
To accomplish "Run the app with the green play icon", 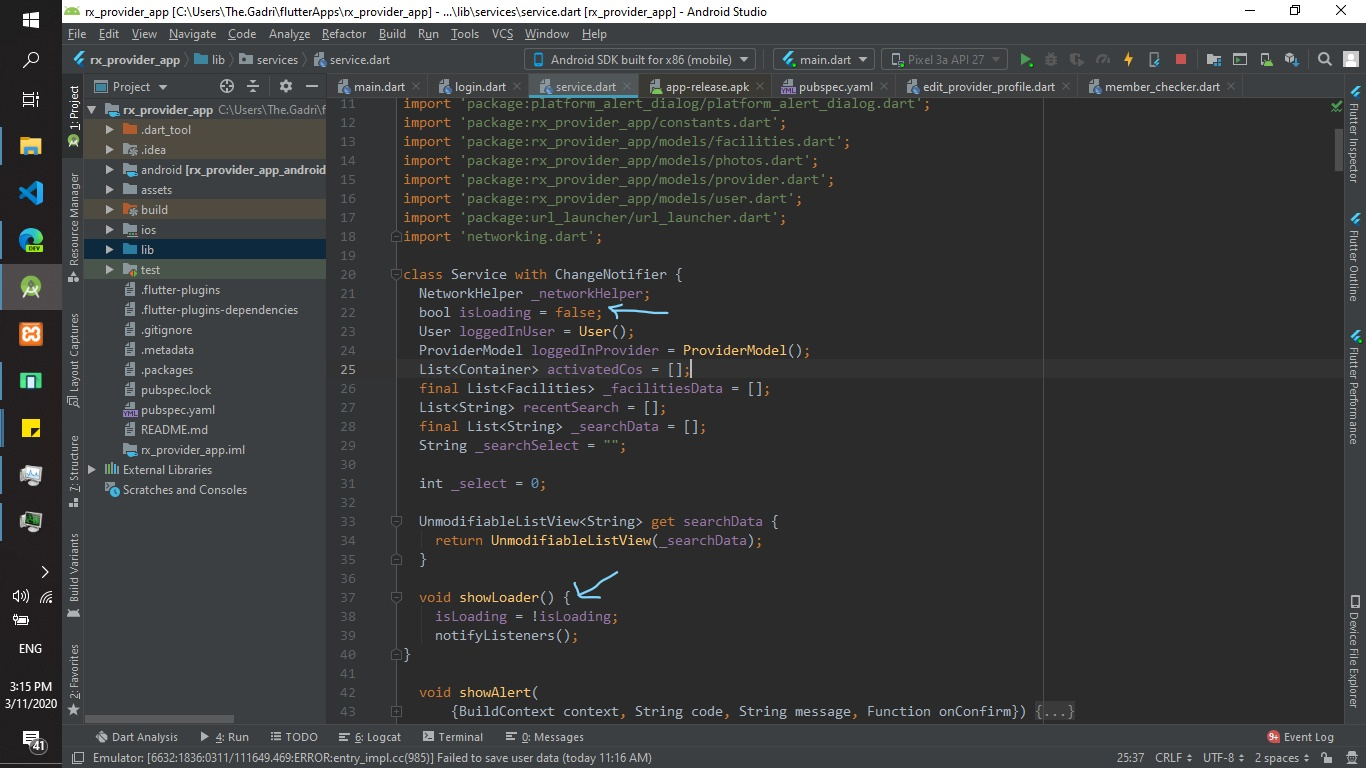I will [x=1025, y=60].
